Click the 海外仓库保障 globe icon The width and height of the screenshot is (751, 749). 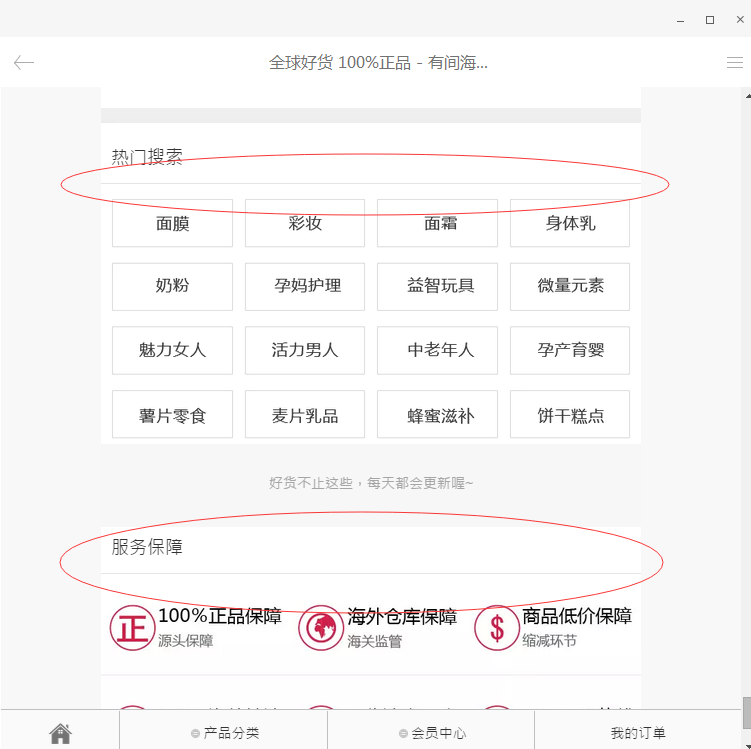[x=321, y=628]
